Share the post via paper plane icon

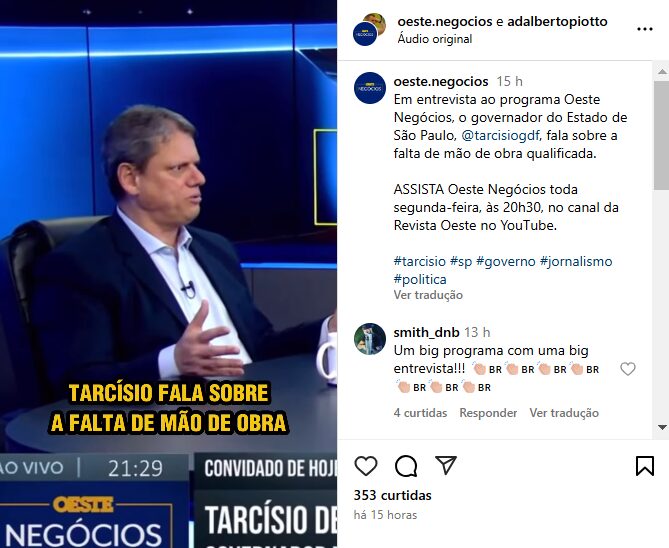tap(446, 465)
